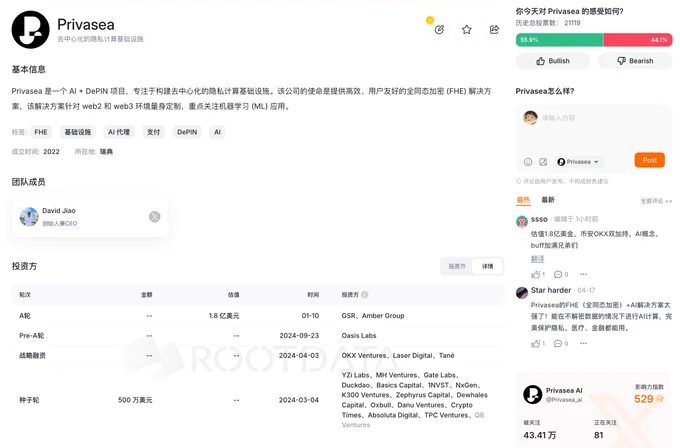The image size is (680, 448).
Task: Open the edit project info icon
Action: [x=439, y=29]
